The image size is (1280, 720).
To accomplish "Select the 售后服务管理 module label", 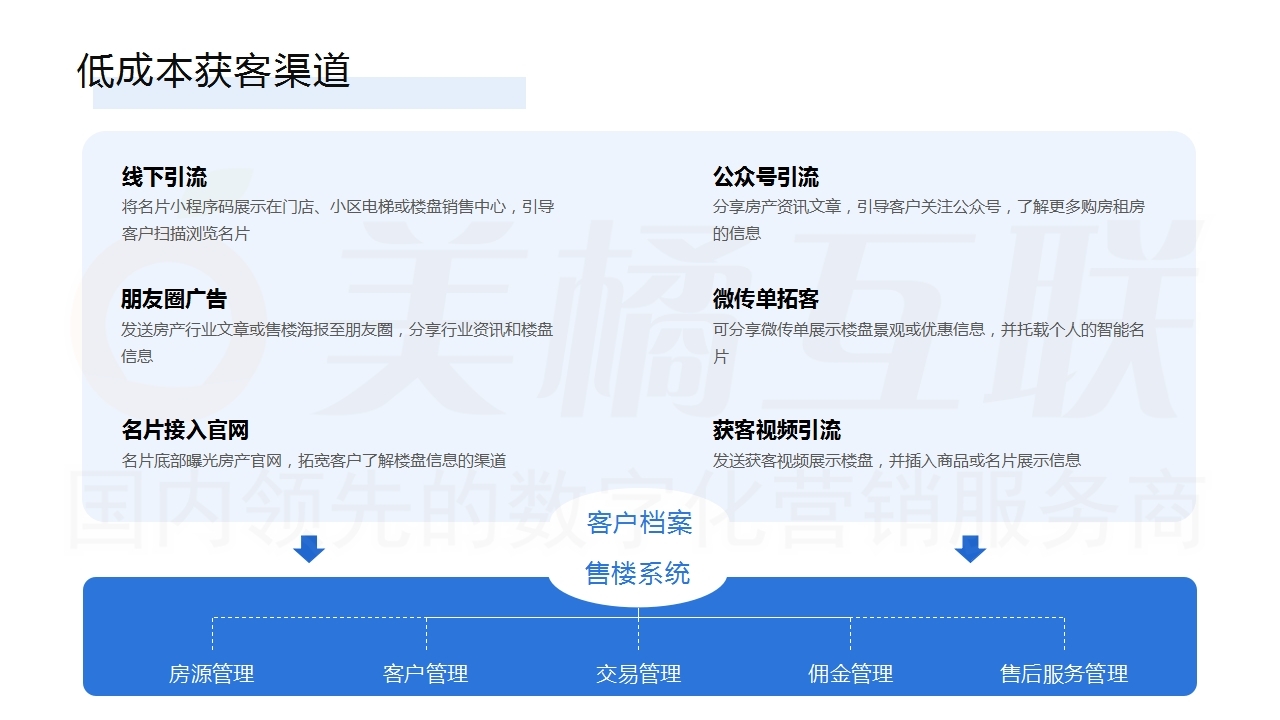I will pos(1064,674).
